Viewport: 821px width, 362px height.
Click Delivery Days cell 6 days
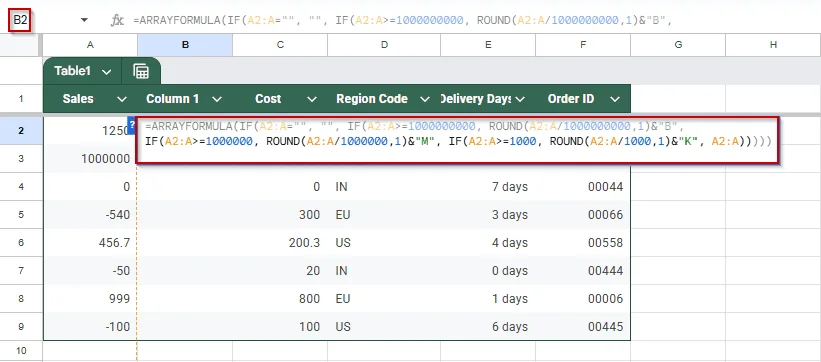click(x=488, y=326)
